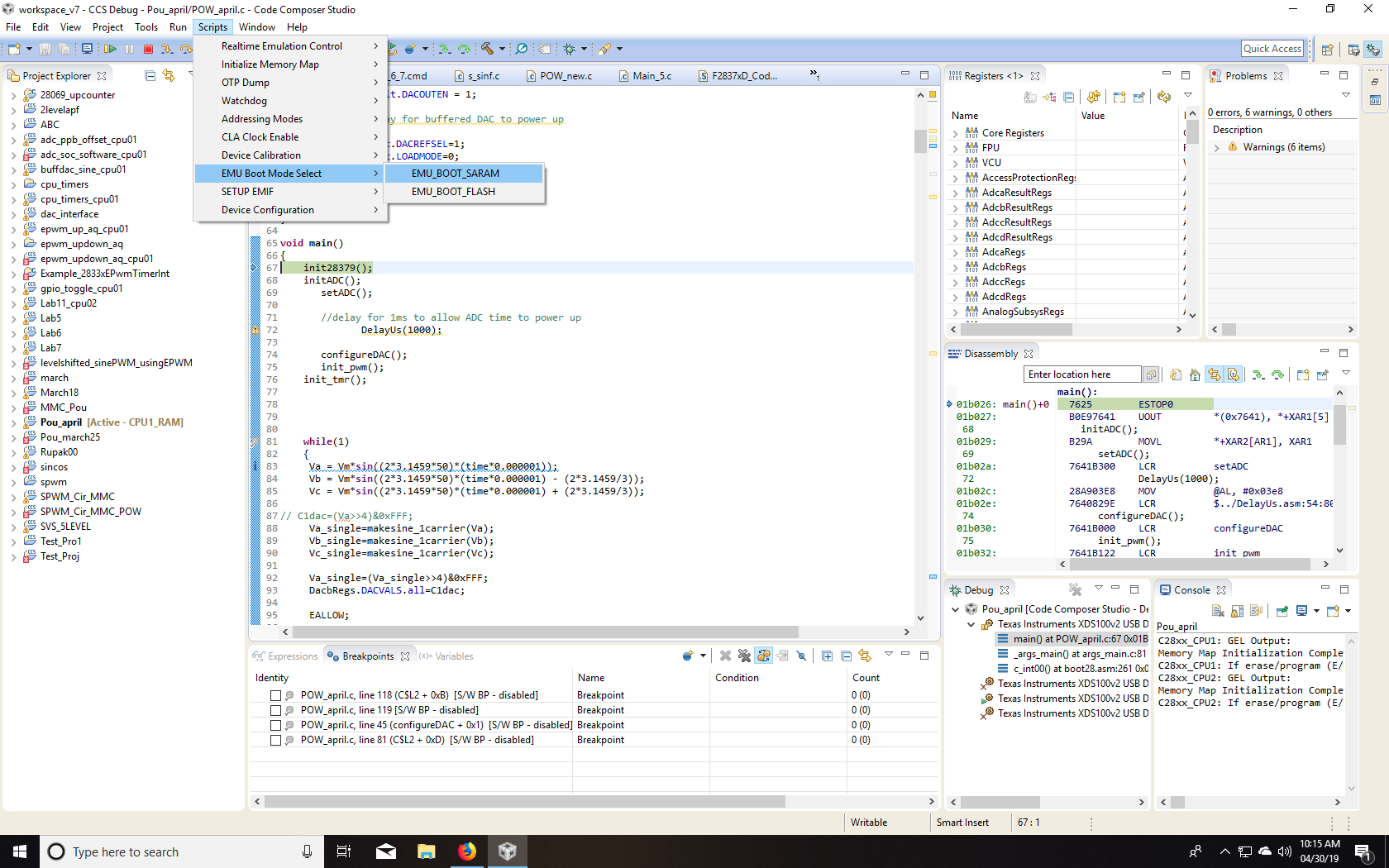The height and width of the screenshot is (868, 1389).
Task: Enable breakpoint POW_april.c line 118
Action: [276, 695]
